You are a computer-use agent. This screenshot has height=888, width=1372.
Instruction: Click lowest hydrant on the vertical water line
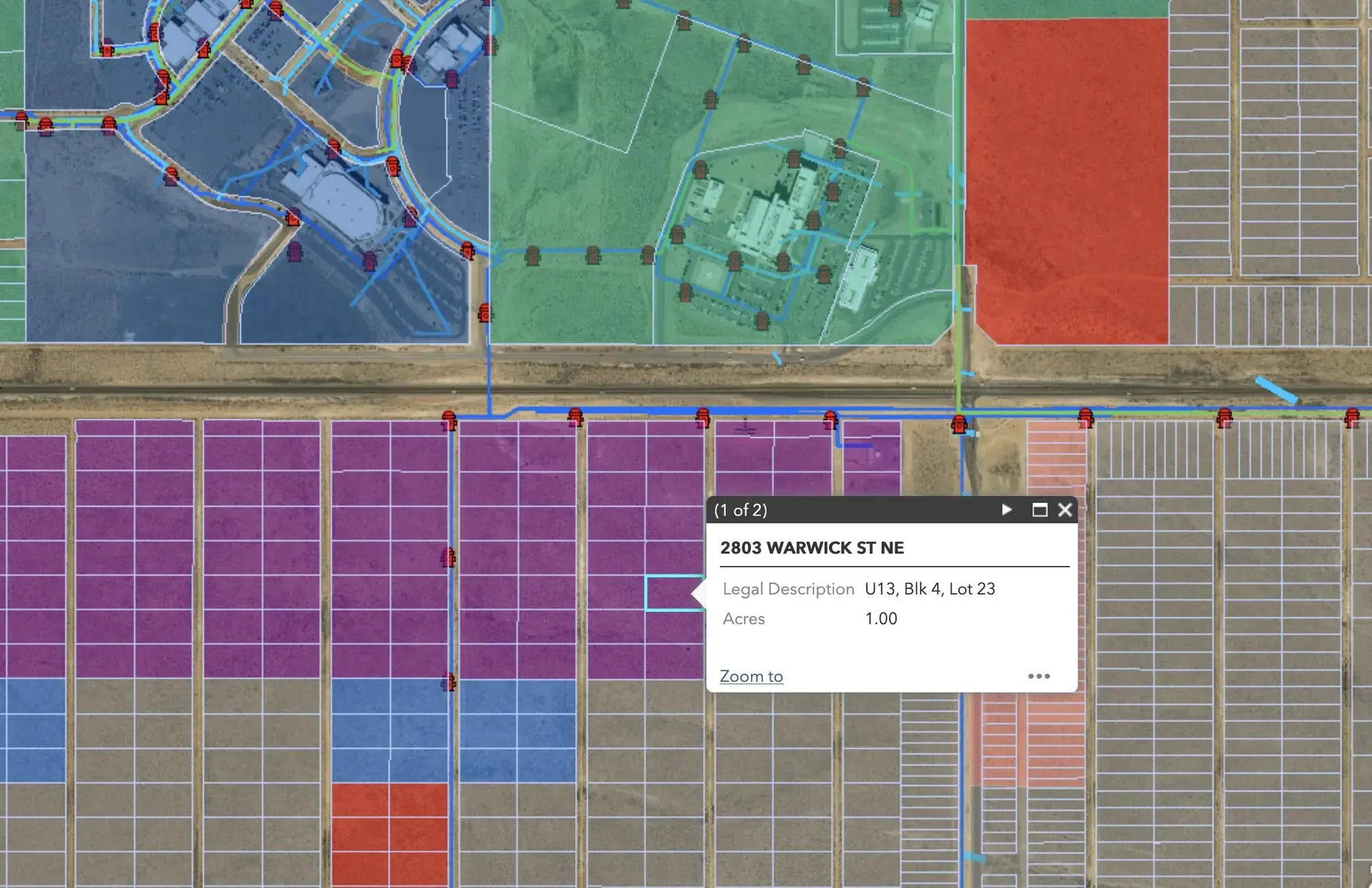[x=448, y=682]
